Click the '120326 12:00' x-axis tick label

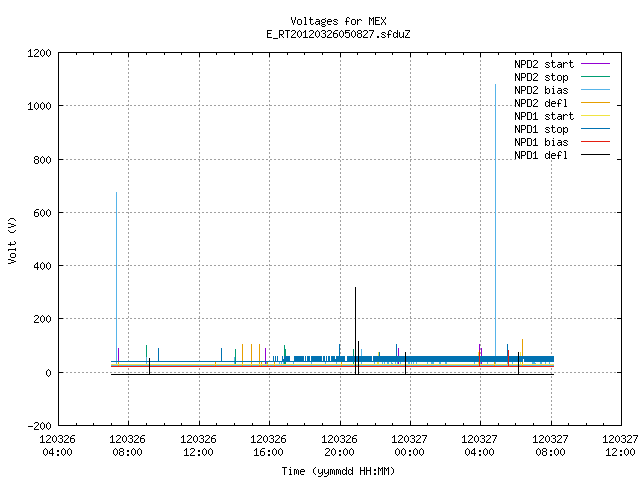click(x=198, y=446)
